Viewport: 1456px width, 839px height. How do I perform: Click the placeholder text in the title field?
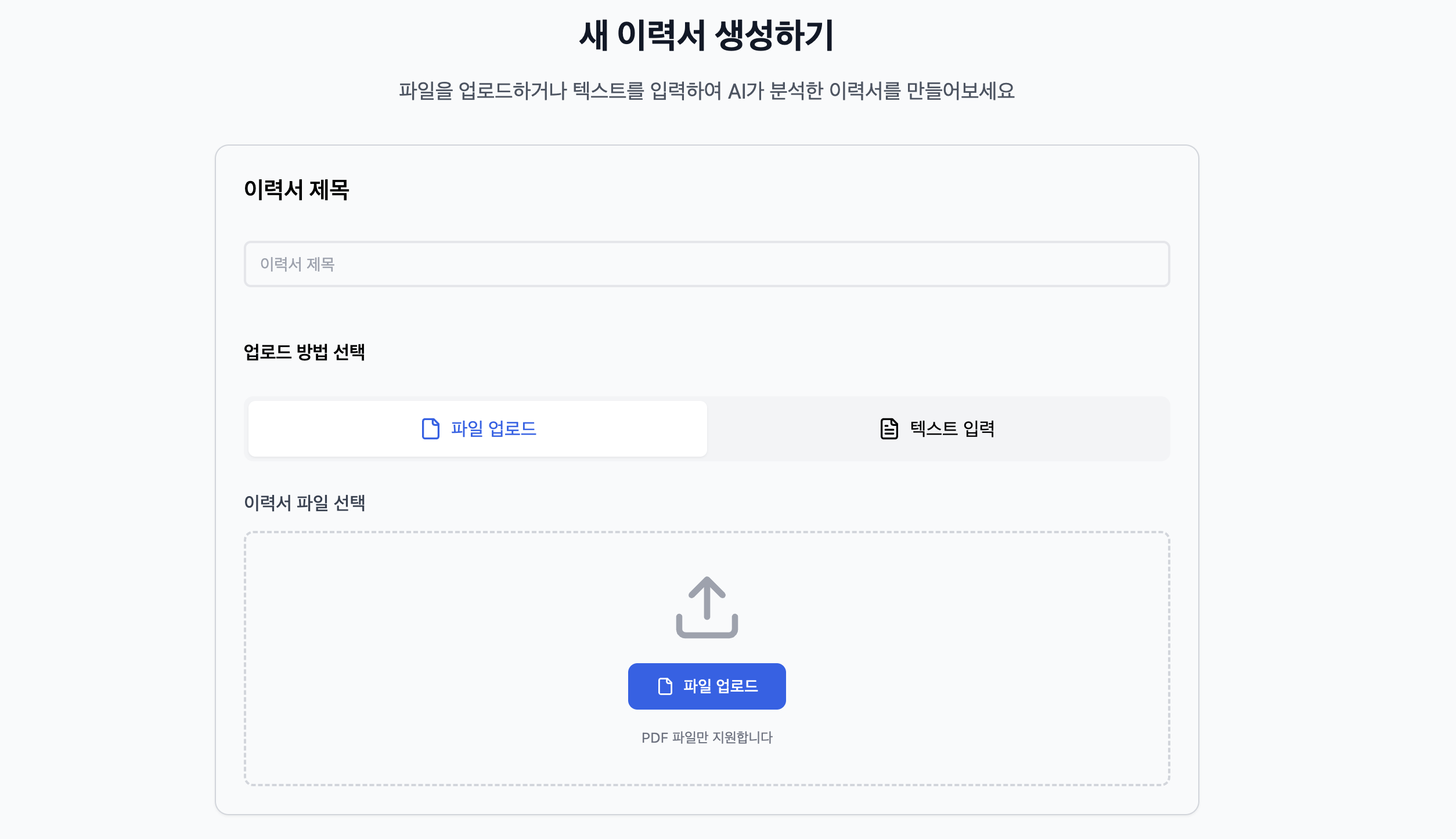(x=297, y=264)
